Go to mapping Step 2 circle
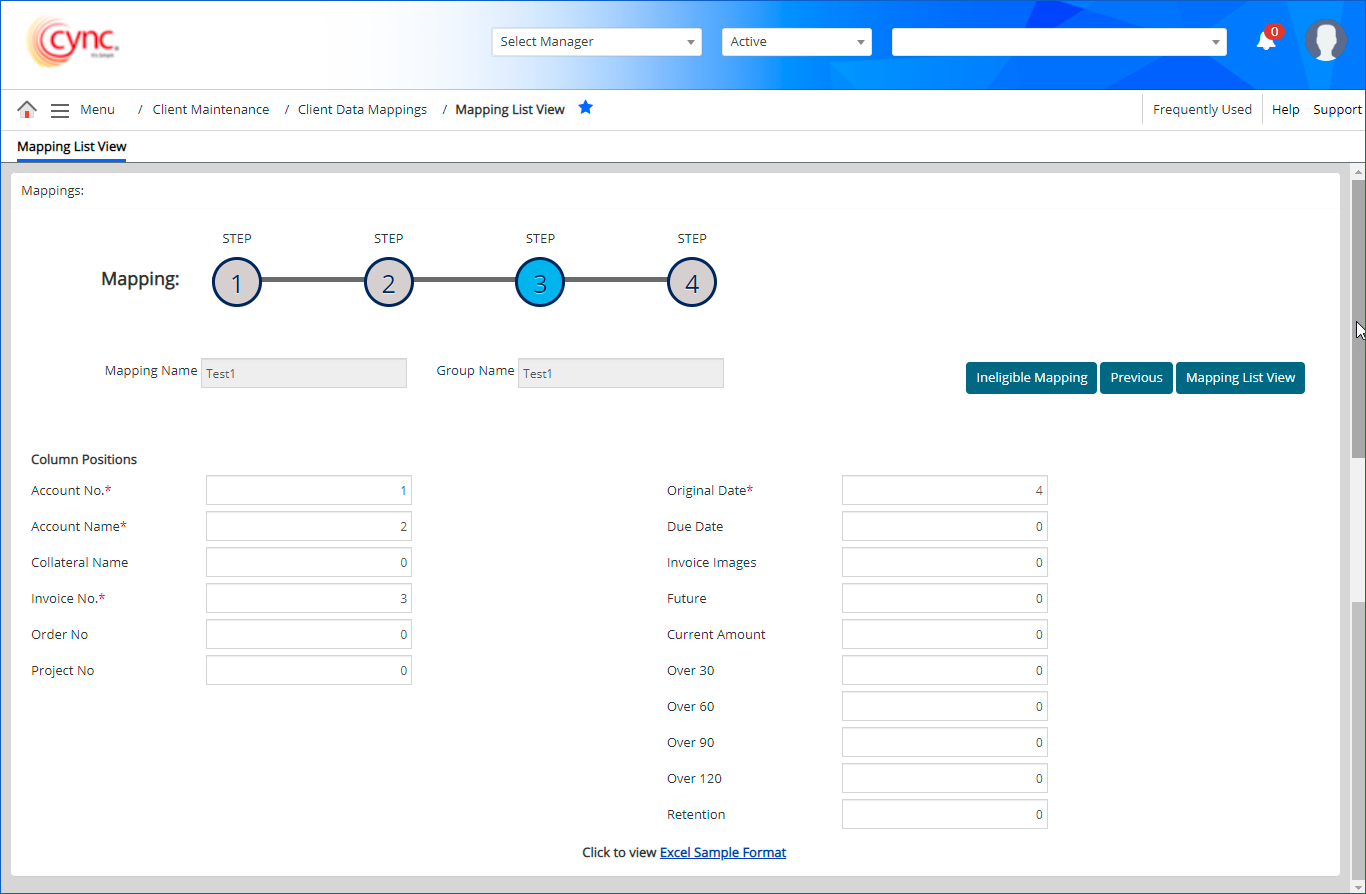Viewport: 1366px width, 894px height. pos(389,283)
